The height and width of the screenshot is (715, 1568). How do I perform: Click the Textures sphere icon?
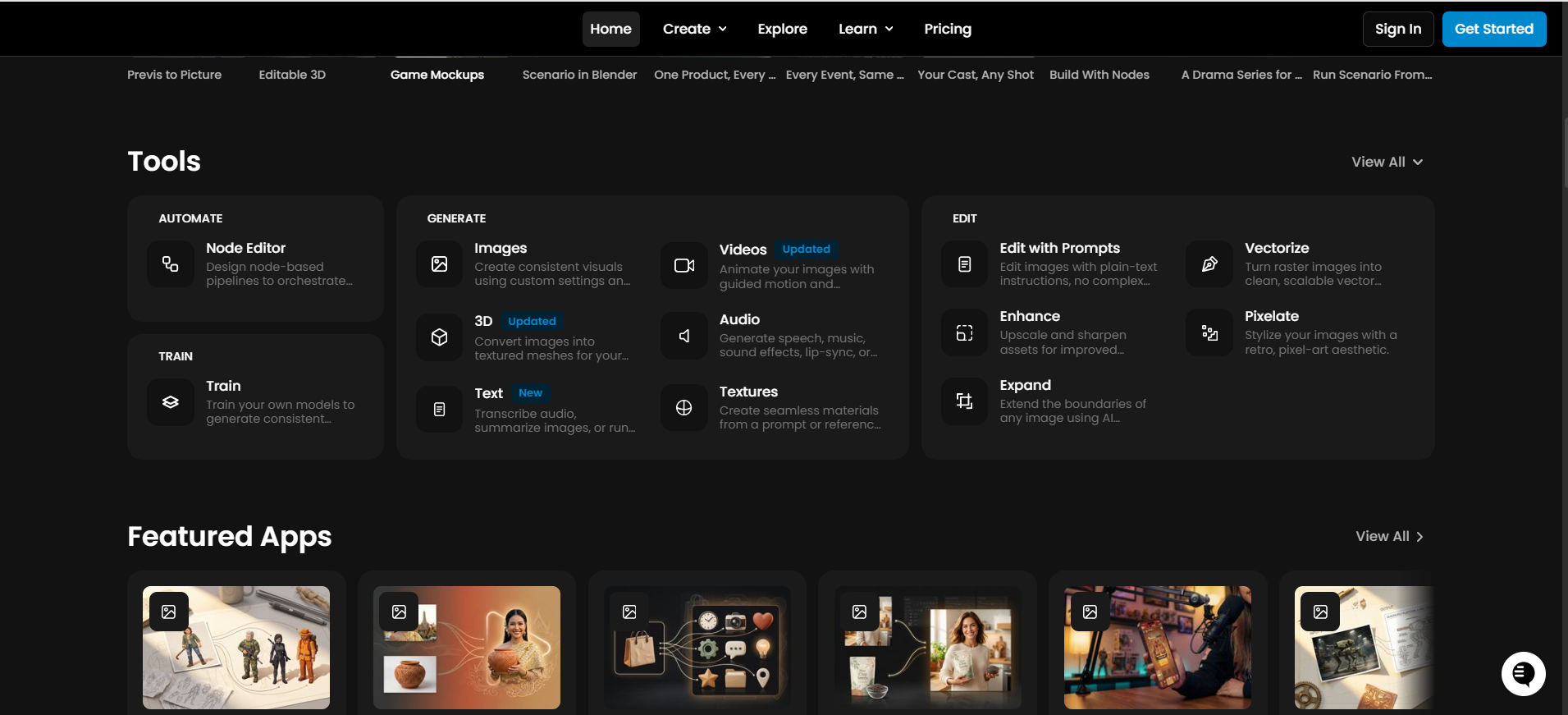[x=684, y=408]
